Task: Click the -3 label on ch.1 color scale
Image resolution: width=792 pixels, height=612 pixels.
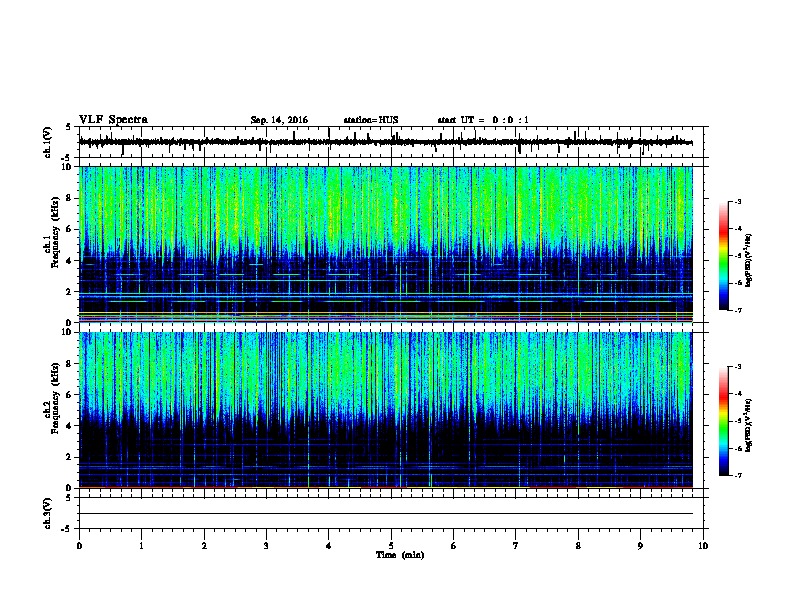Action: click(x=738, y=202)
